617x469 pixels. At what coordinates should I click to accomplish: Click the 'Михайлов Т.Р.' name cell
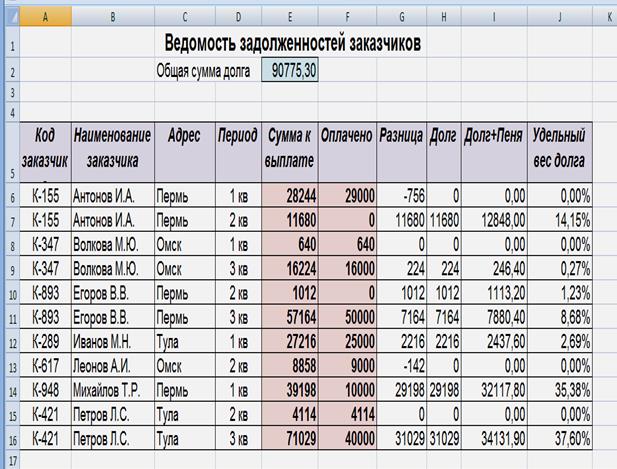pos(113,390)
